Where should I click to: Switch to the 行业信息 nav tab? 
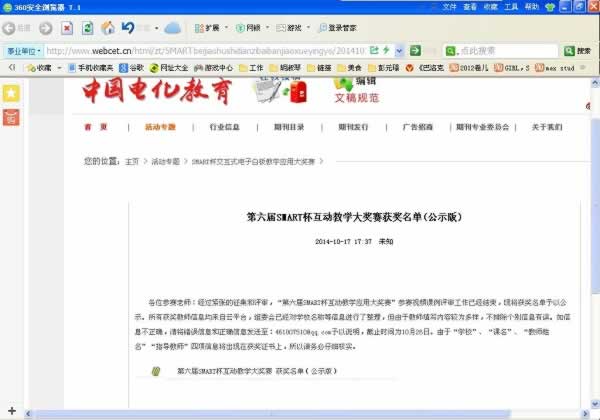(225, 127)
